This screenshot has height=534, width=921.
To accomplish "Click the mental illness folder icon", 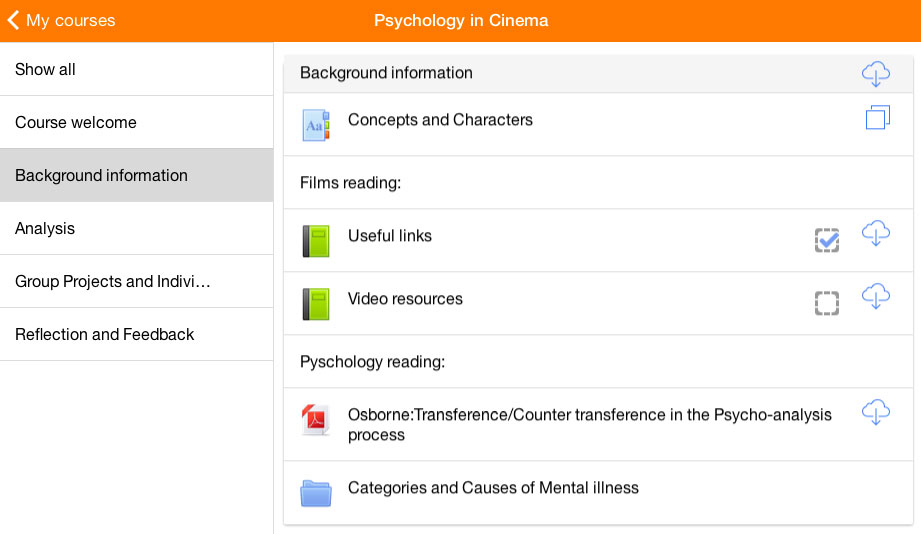I will 316,493.
